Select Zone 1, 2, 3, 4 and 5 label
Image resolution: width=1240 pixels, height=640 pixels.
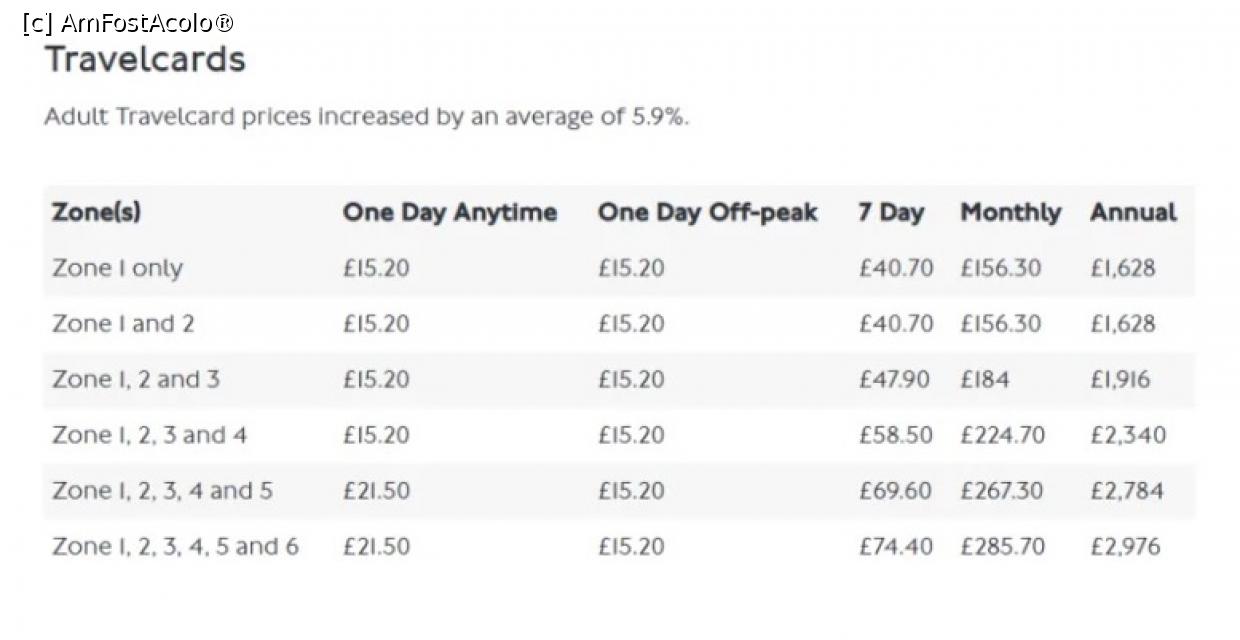pyautogui.click(x=162, y=491)
